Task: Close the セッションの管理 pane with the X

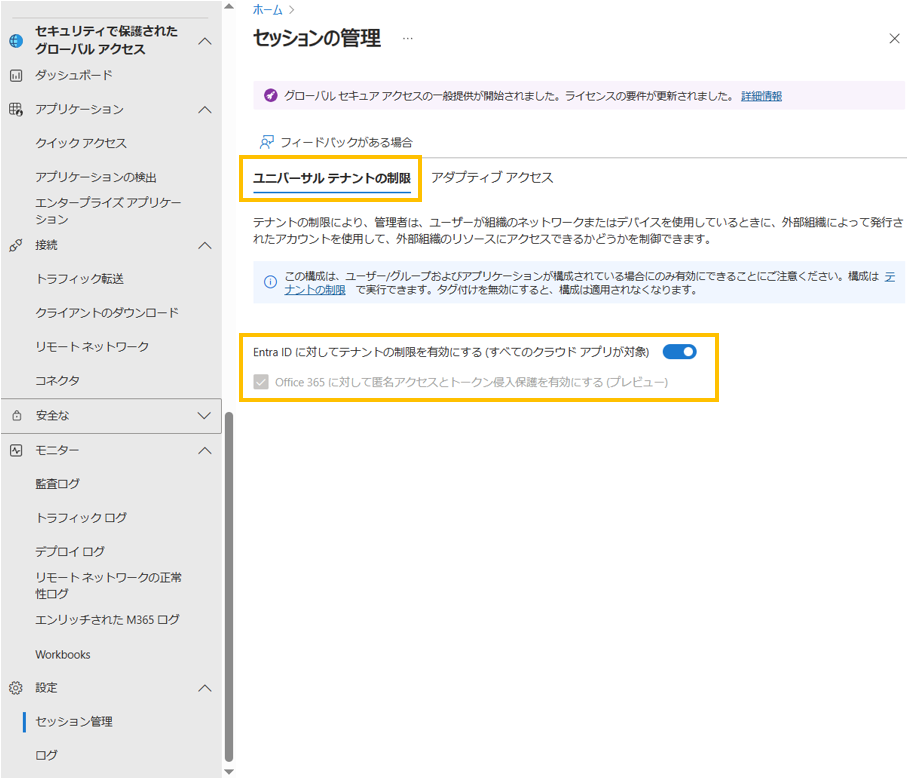Action: tap(894, 39)
